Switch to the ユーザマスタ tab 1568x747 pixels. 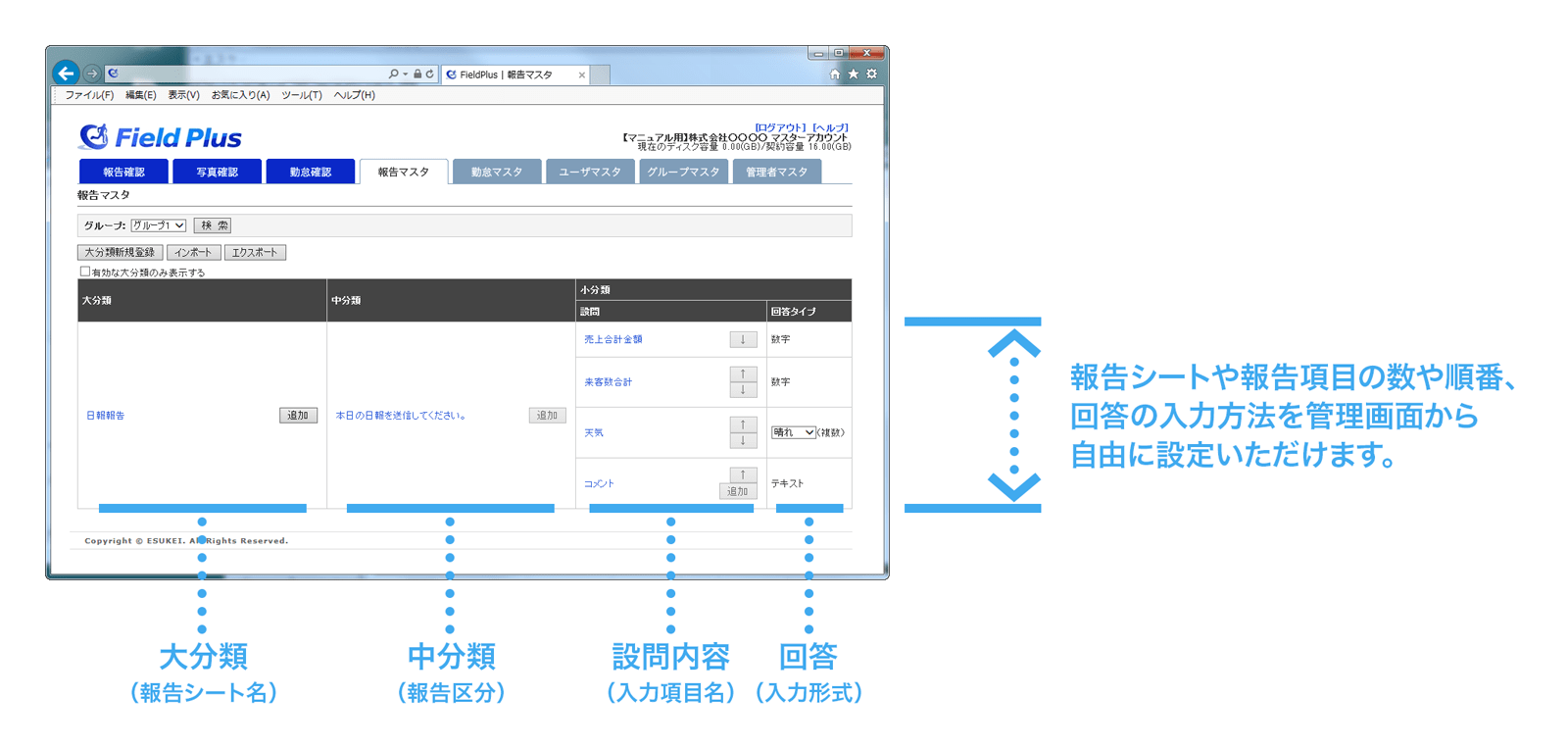tap(590, 172)
